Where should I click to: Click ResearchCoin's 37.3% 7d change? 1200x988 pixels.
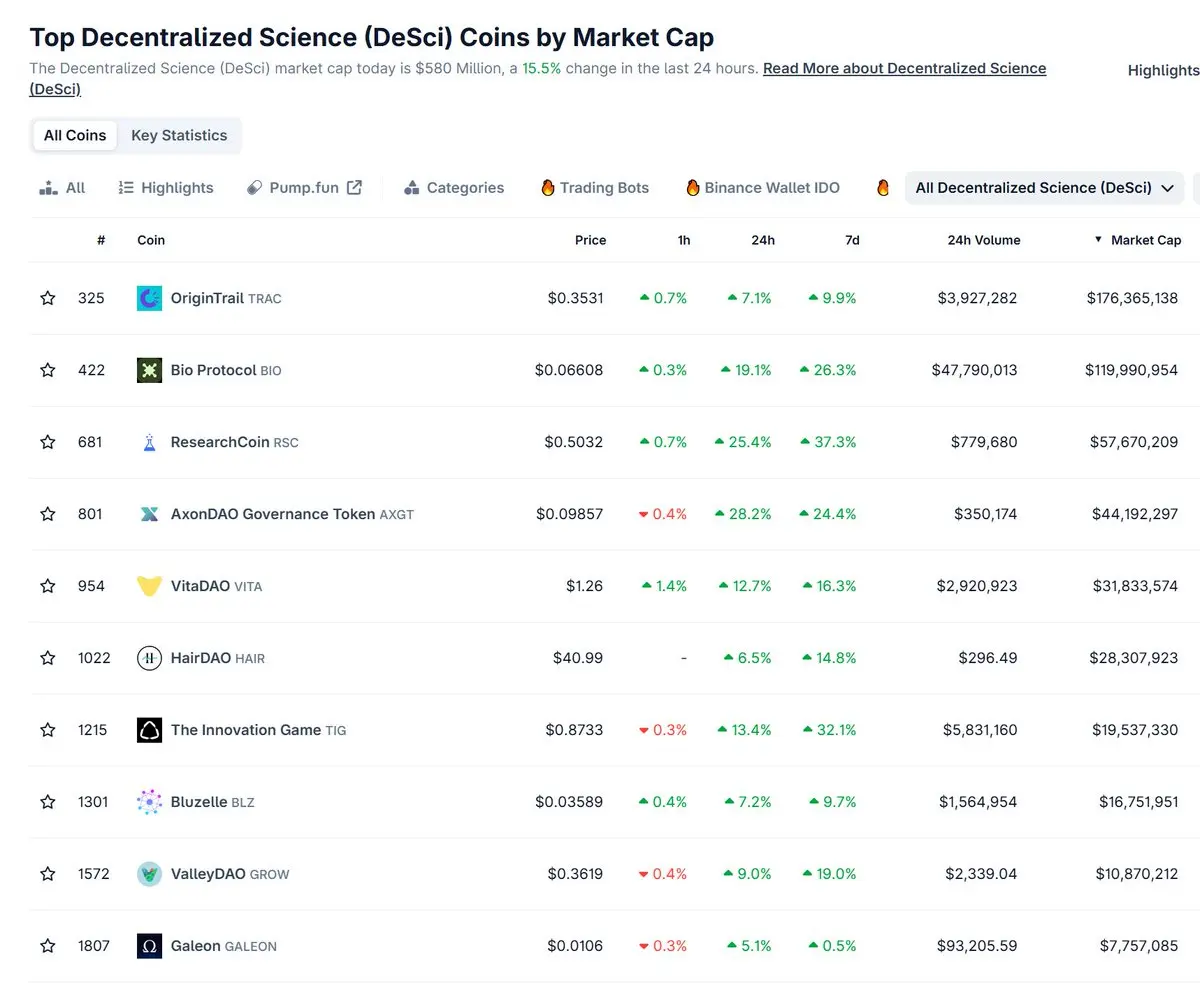[828, 442]
